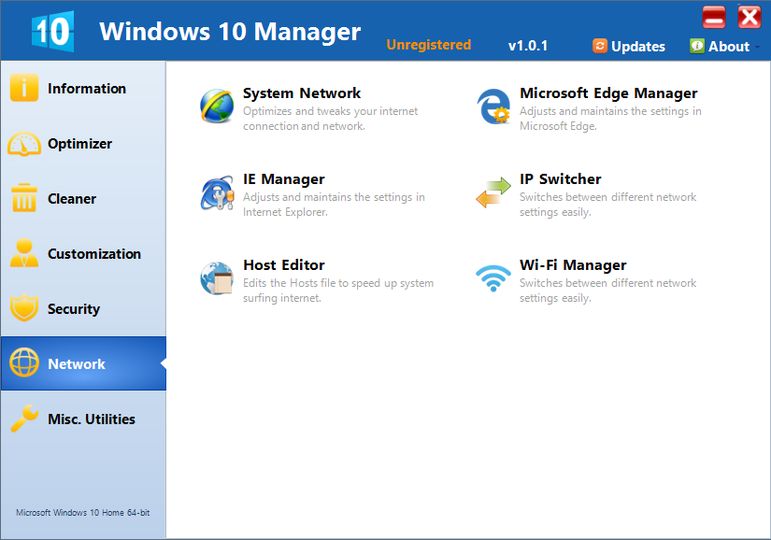Click the Customization person icon
Screen dimensions: 771x540
24,253
